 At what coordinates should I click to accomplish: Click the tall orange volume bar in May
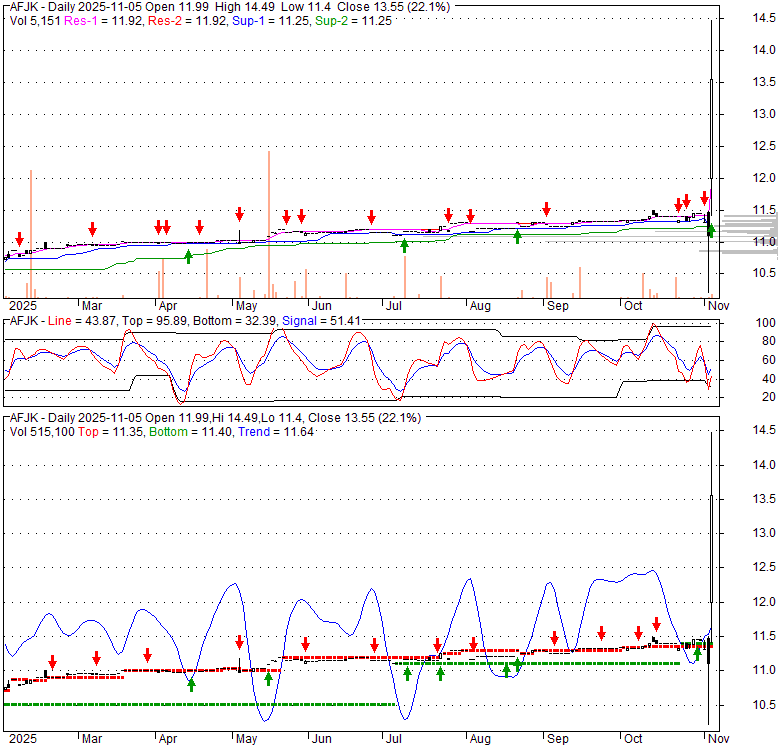(x=268, y=222)
